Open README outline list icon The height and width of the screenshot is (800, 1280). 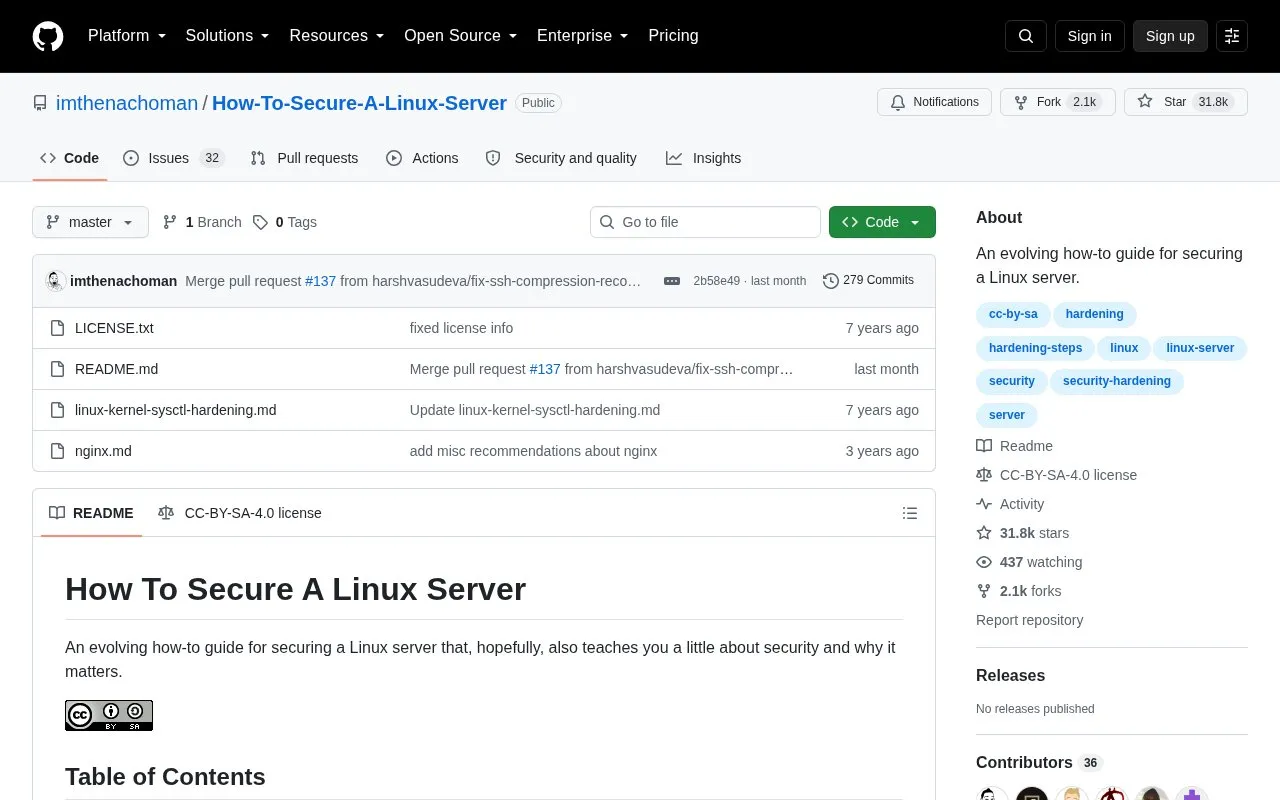[910, 513]
